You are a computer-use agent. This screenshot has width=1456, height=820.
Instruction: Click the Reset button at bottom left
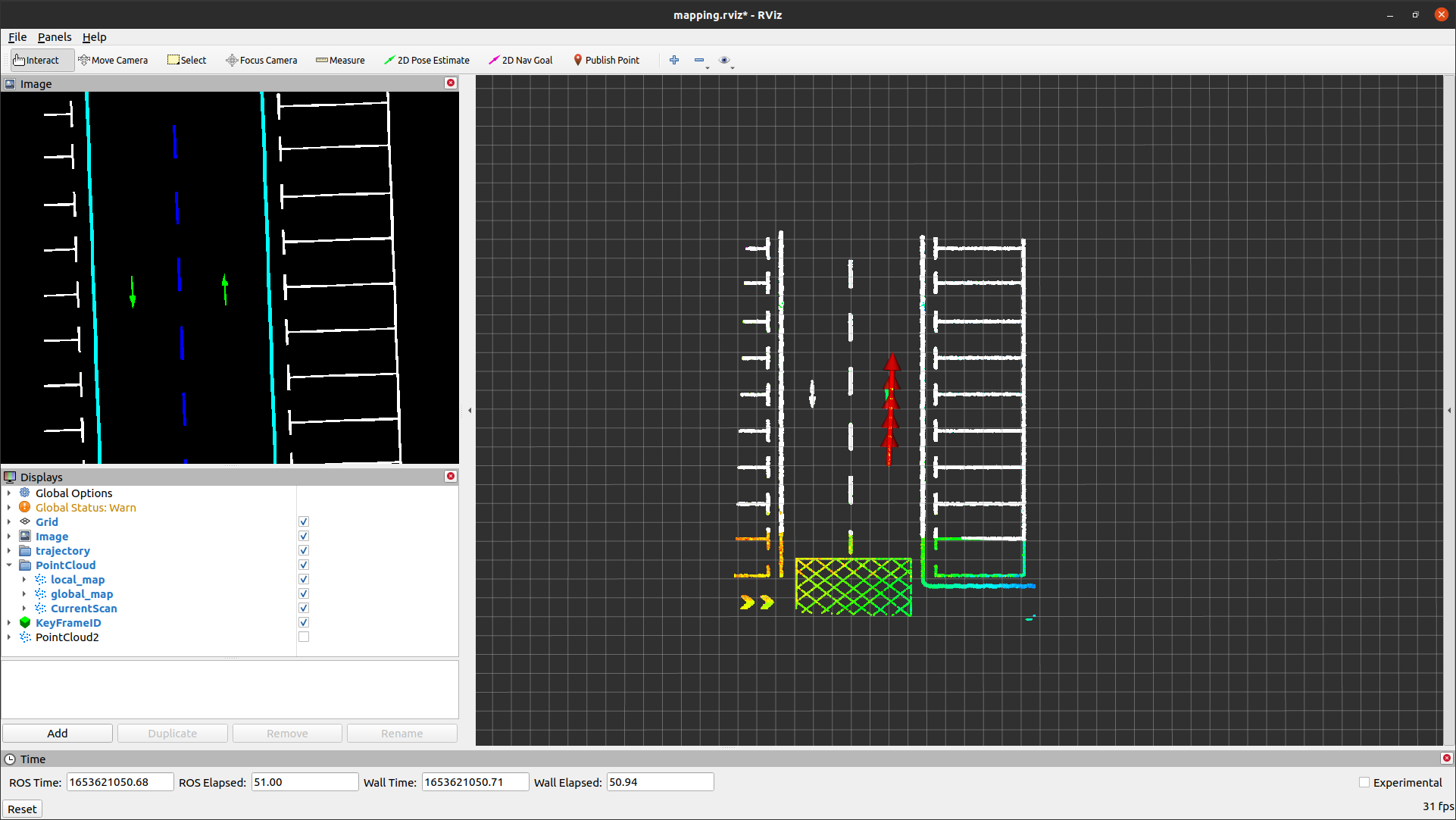click(22, 808)
